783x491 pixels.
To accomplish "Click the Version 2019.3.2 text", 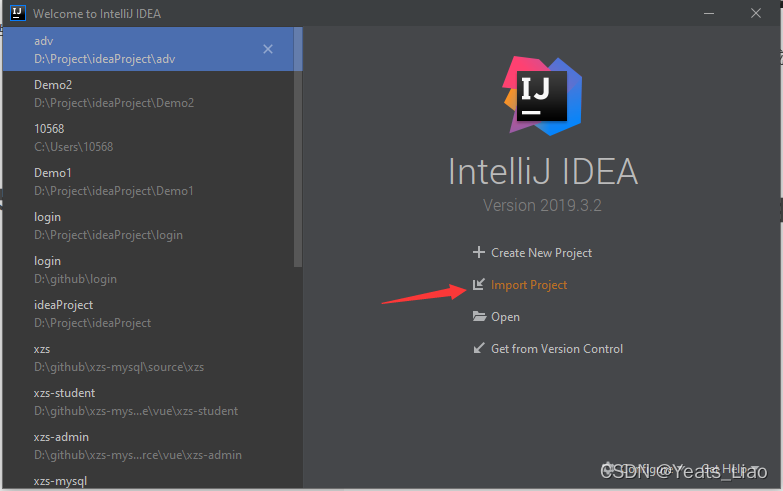I will click(x=542, y=205).
